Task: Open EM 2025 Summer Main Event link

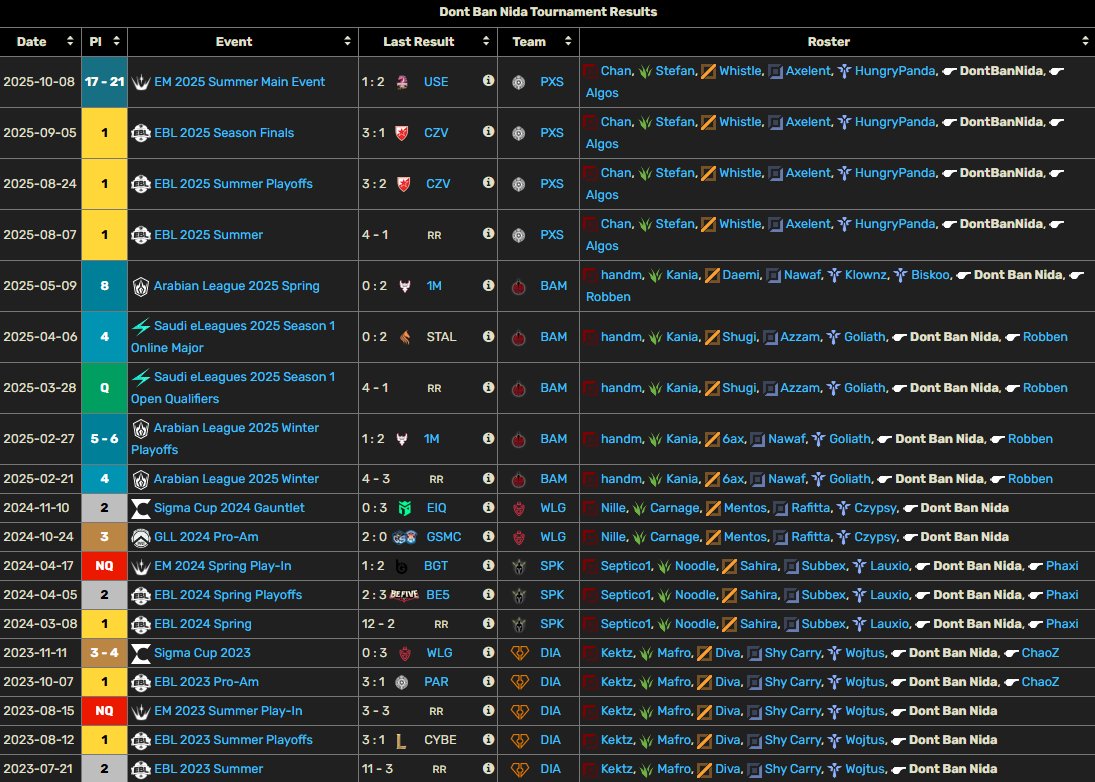Action: [240, 82]
